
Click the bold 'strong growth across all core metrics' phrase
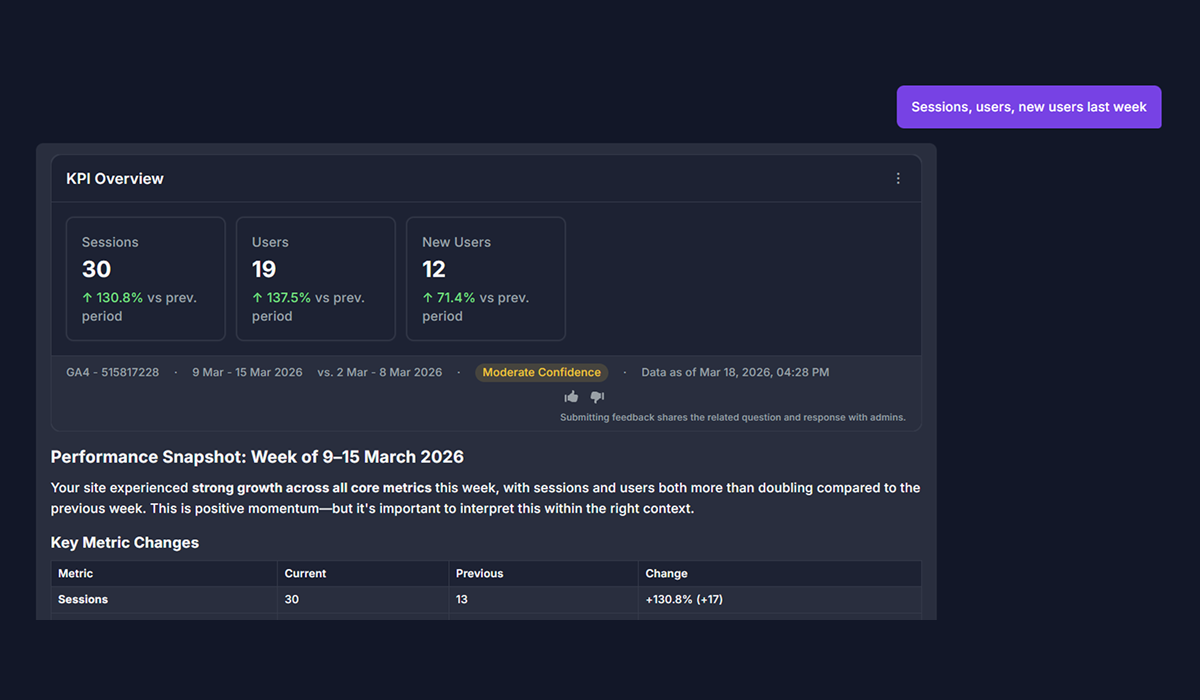tap(312, 488)
